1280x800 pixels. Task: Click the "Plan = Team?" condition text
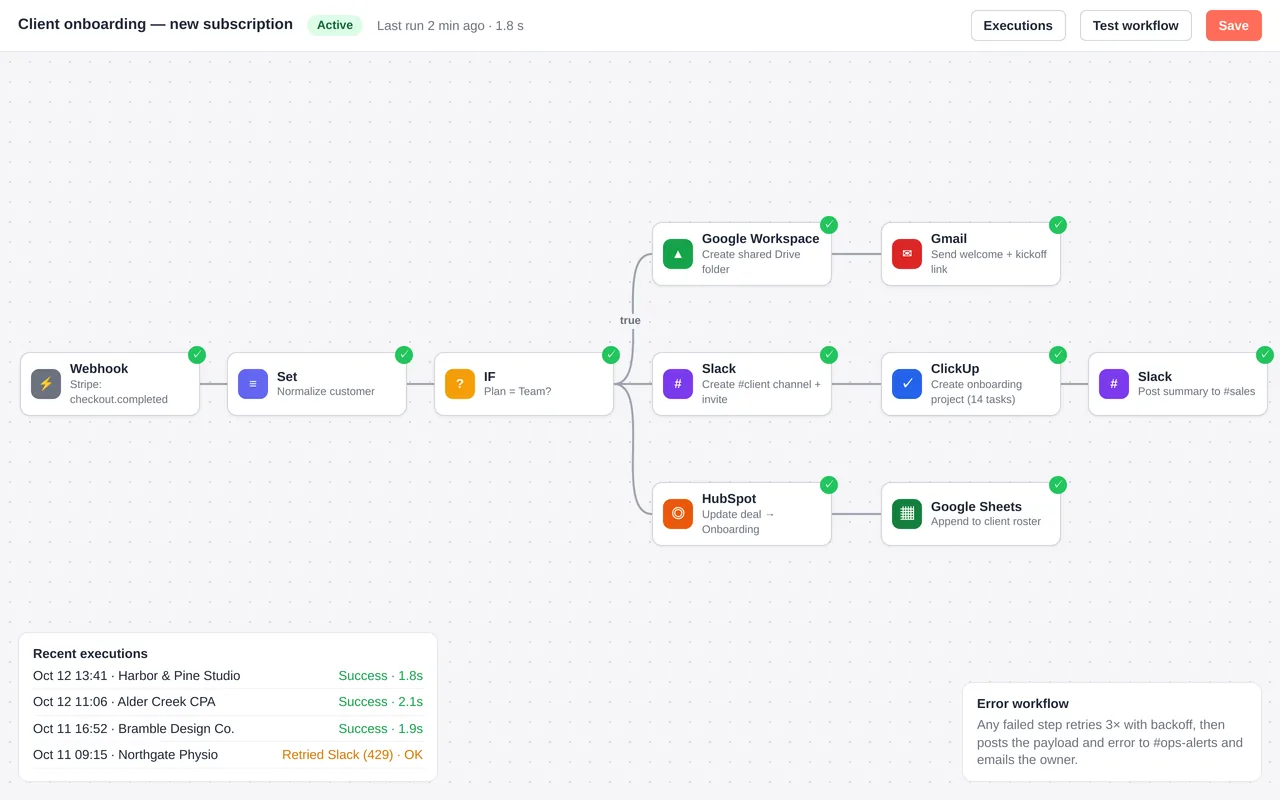click(x=518, y=392)
